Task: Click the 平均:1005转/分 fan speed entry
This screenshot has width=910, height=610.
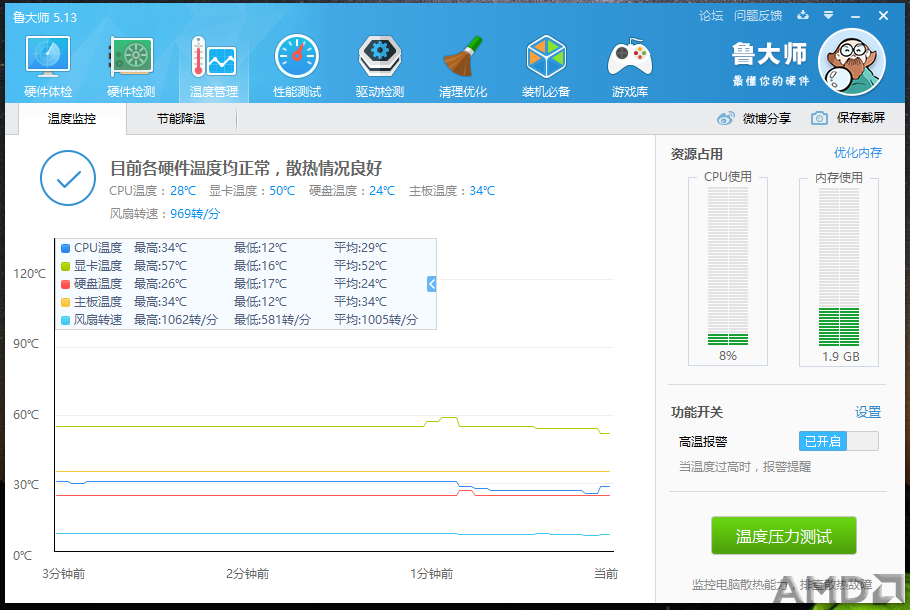Action: click(375, 320)
